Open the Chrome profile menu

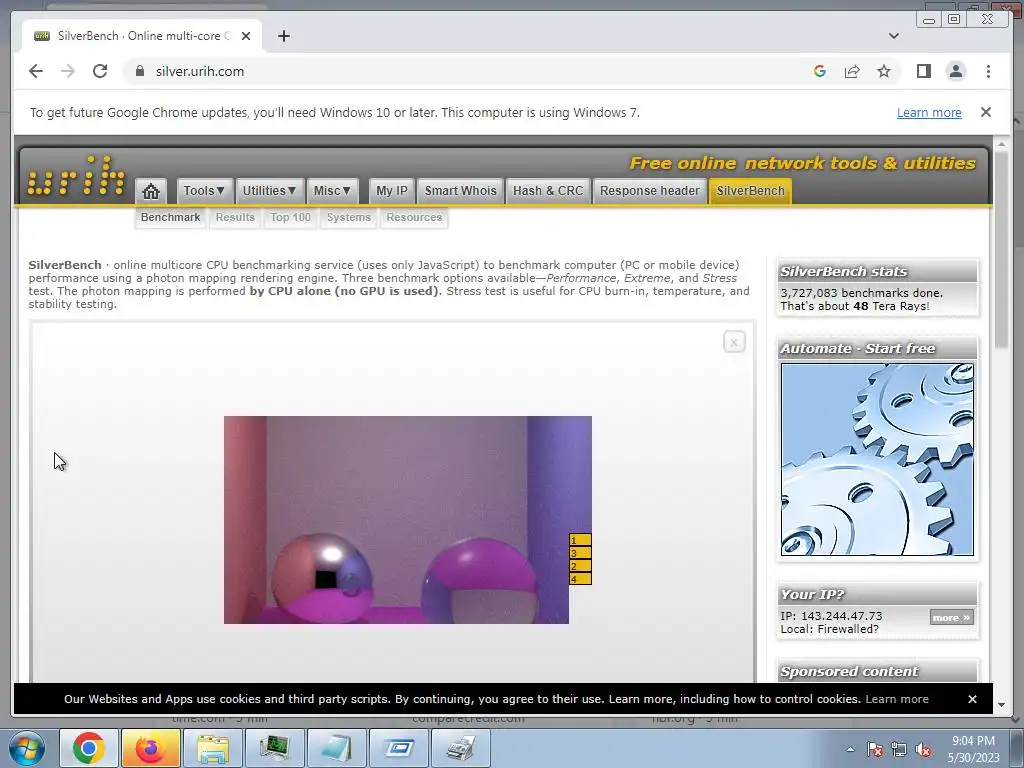coord(955,71)
